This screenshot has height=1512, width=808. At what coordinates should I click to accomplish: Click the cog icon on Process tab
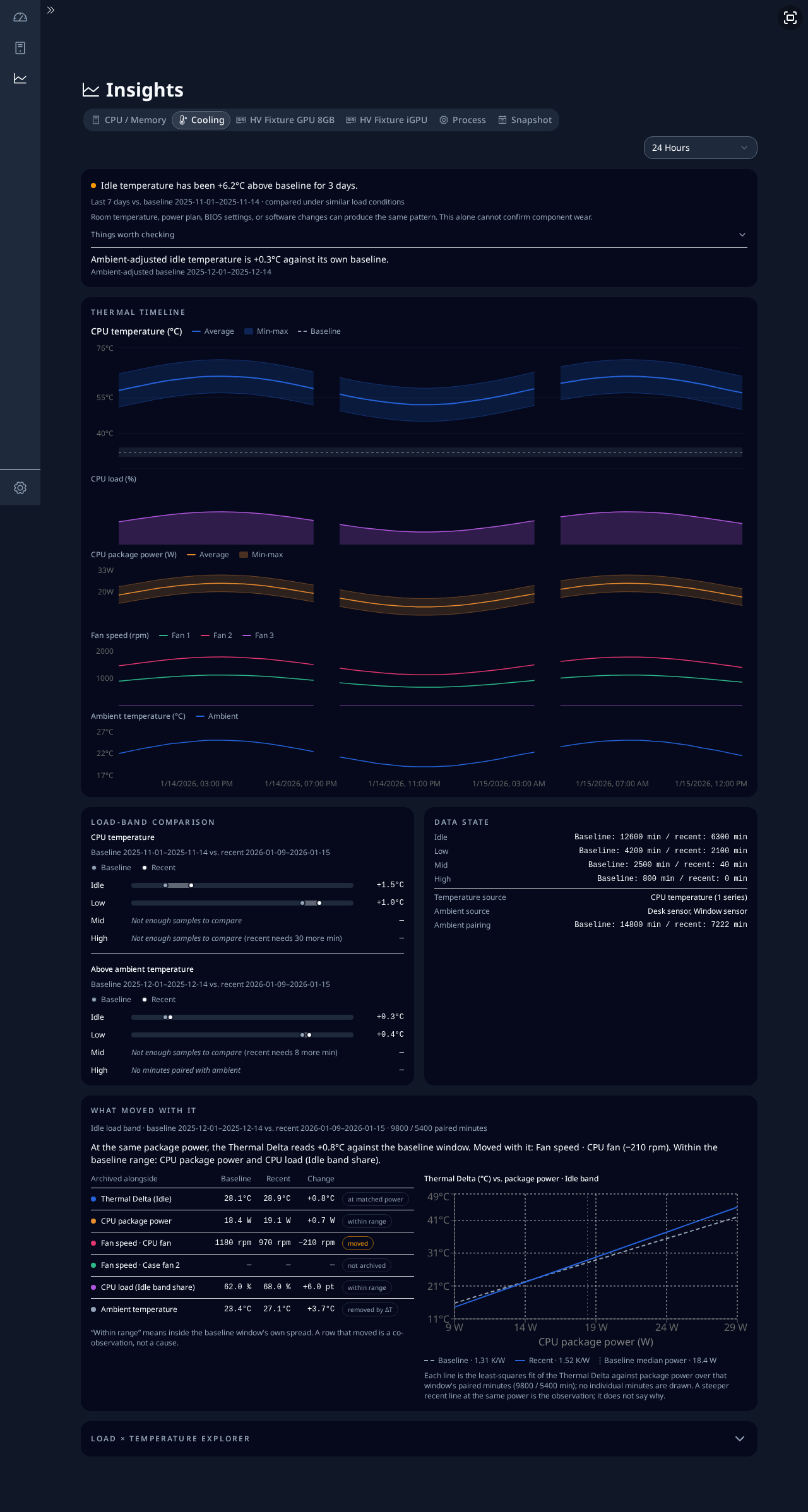444,120
